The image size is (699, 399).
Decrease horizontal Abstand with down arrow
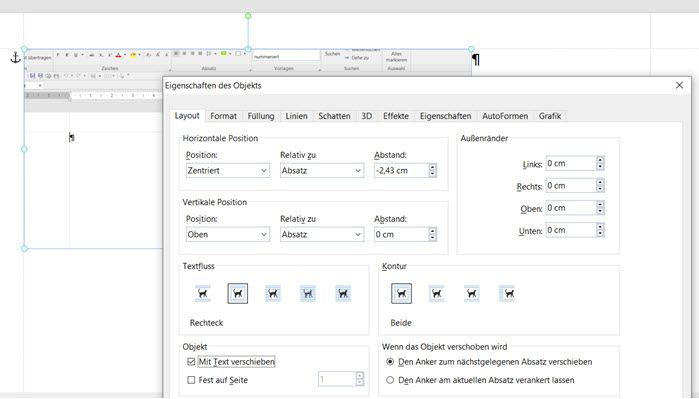click(x=432, y=174)
